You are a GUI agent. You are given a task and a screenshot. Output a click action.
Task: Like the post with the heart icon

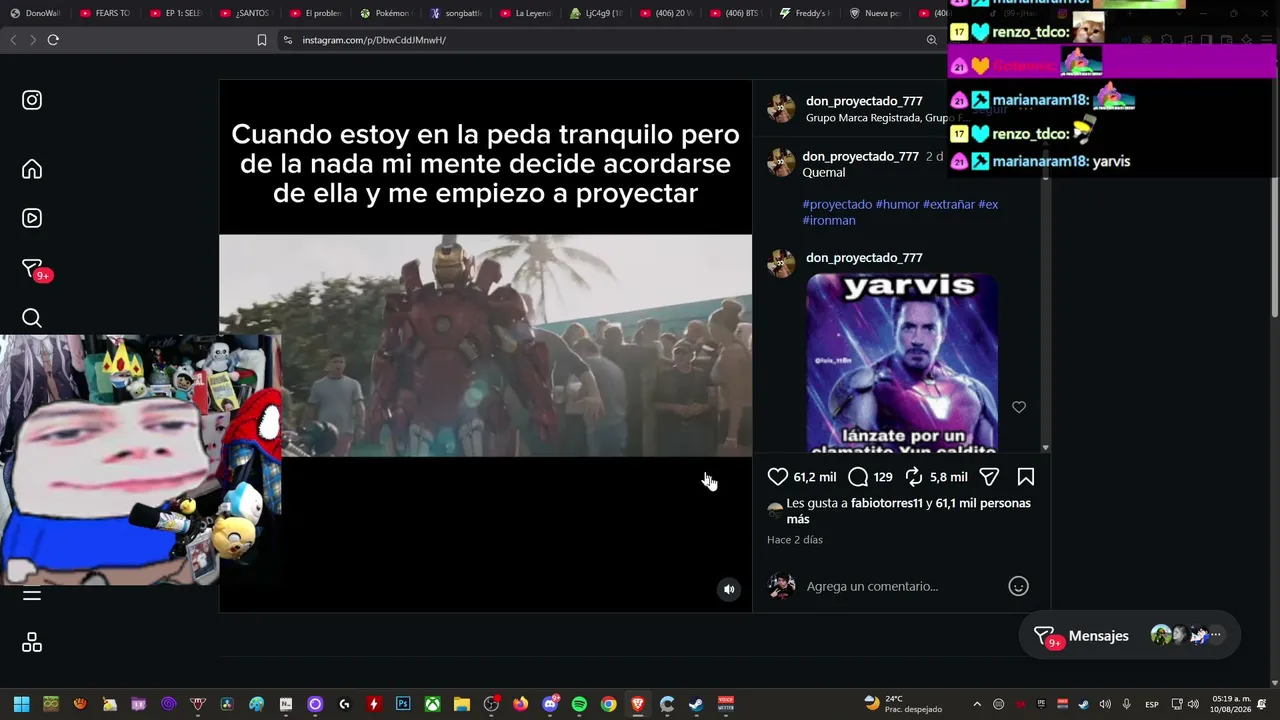pos(778,477)
